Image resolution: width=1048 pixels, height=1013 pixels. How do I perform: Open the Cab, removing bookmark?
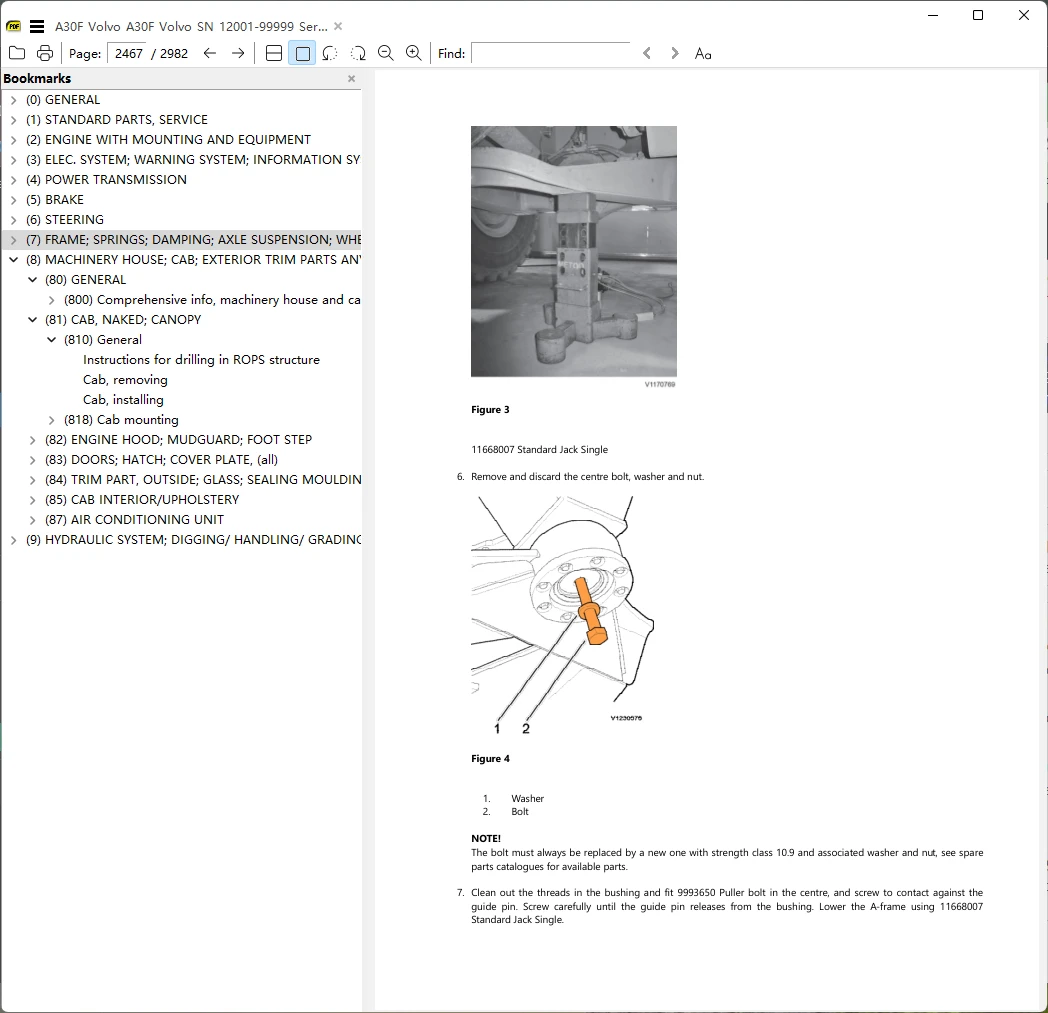(125, 380)
